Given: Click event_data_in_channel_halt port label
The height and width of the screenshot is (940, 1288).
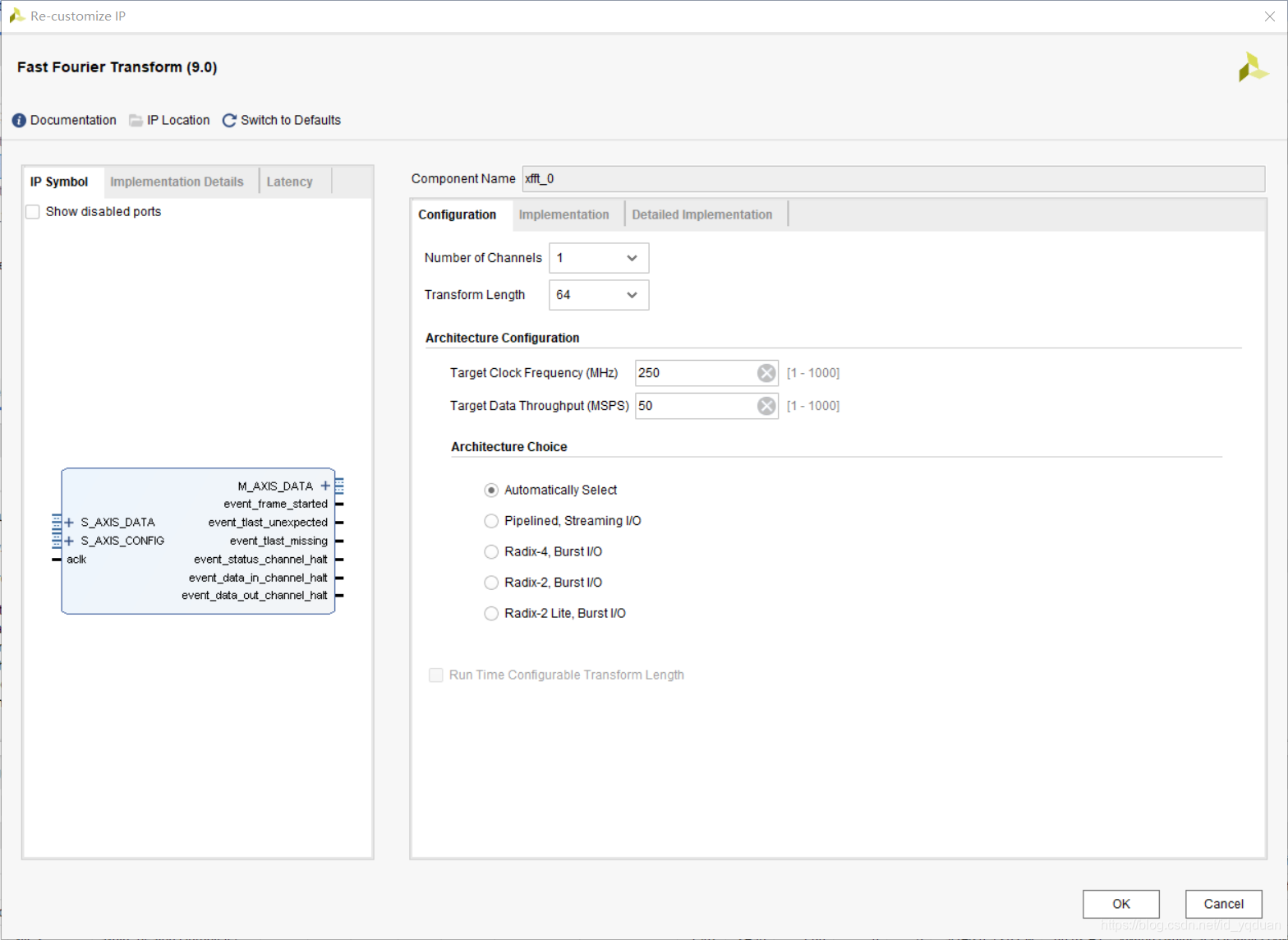Looking at the screenshot, I should click(258, 578).
